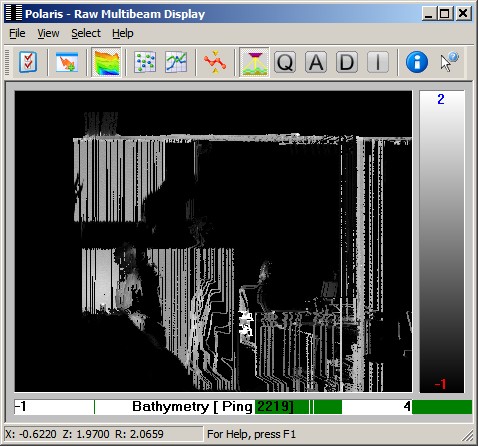Click the grayscale depth color scale bar
The width and height of the screenshot is (478, 446).
(x=442, y=242)
